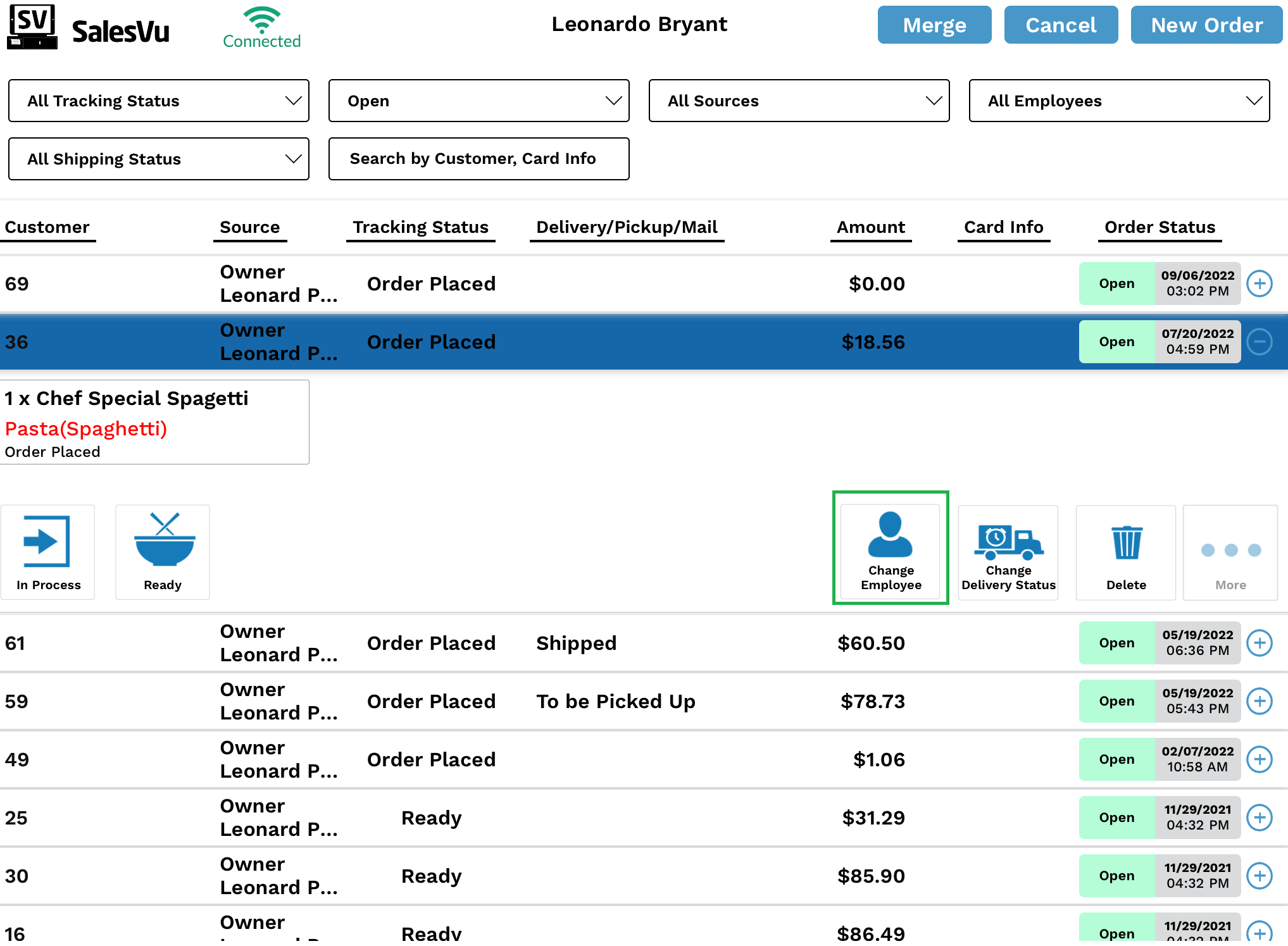
Task: Click the New Order button
Action: (1206, 25)
